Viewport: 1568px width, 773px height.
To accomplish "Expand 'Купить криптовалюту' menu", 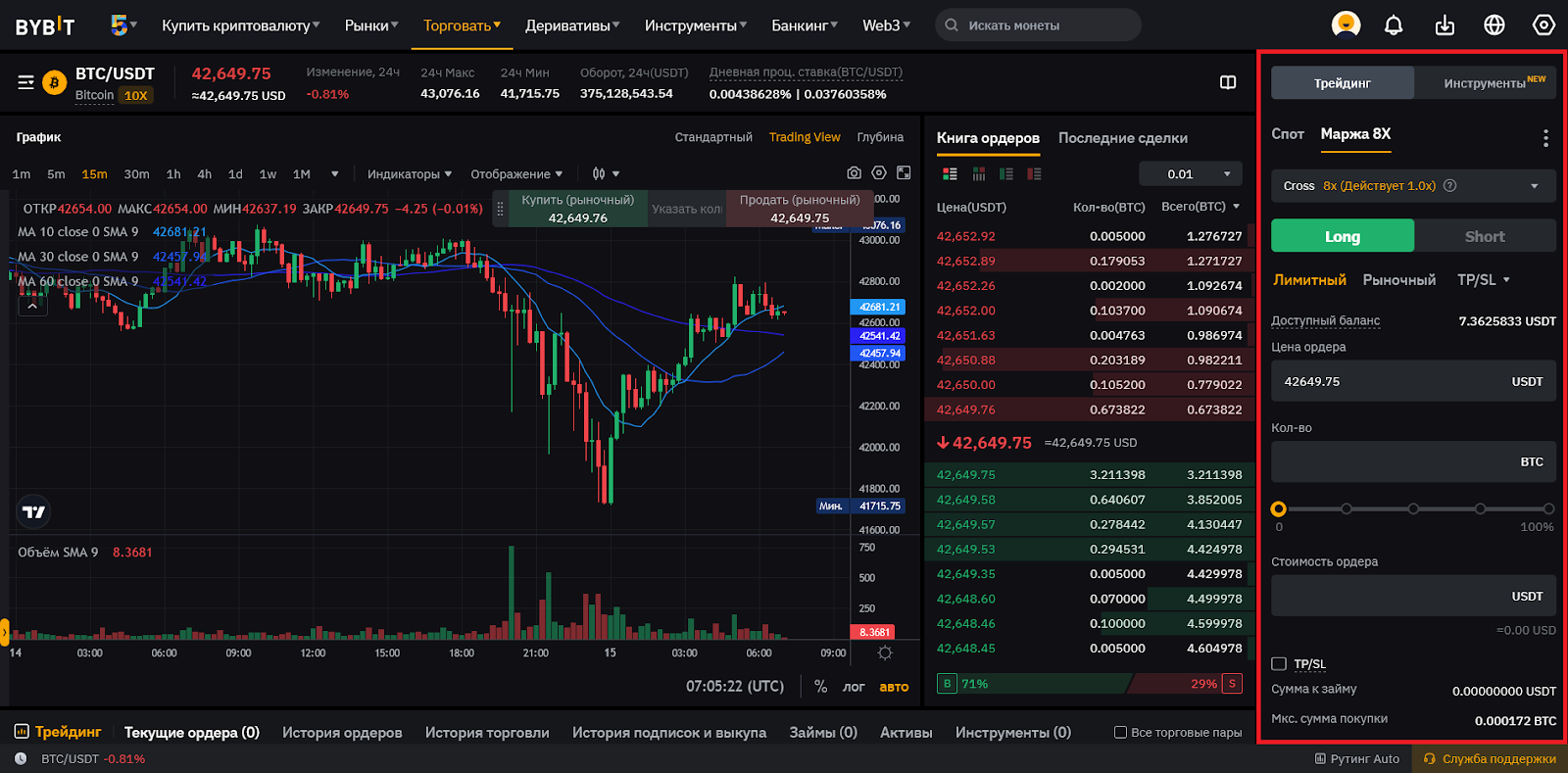I will (x=240, y=25).
